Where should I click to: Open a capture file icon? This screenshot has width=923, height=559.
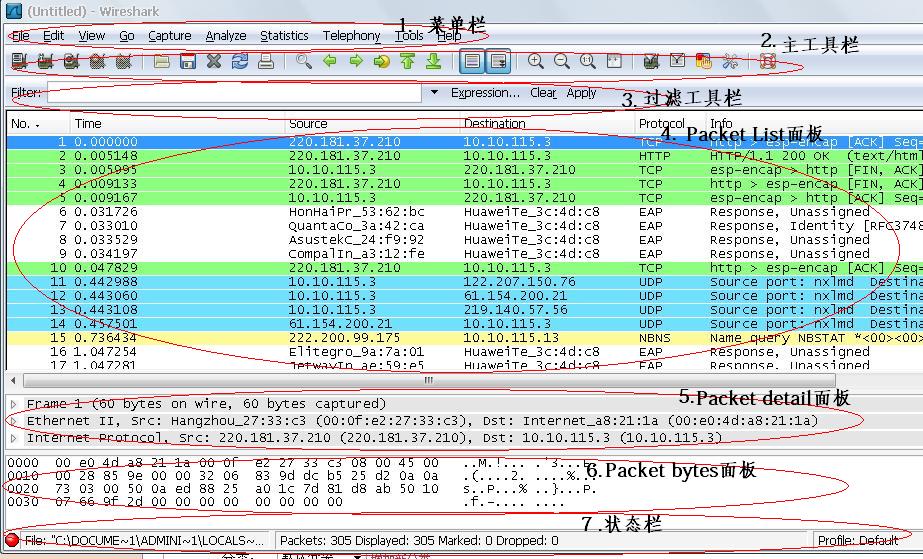coord(162,61)
